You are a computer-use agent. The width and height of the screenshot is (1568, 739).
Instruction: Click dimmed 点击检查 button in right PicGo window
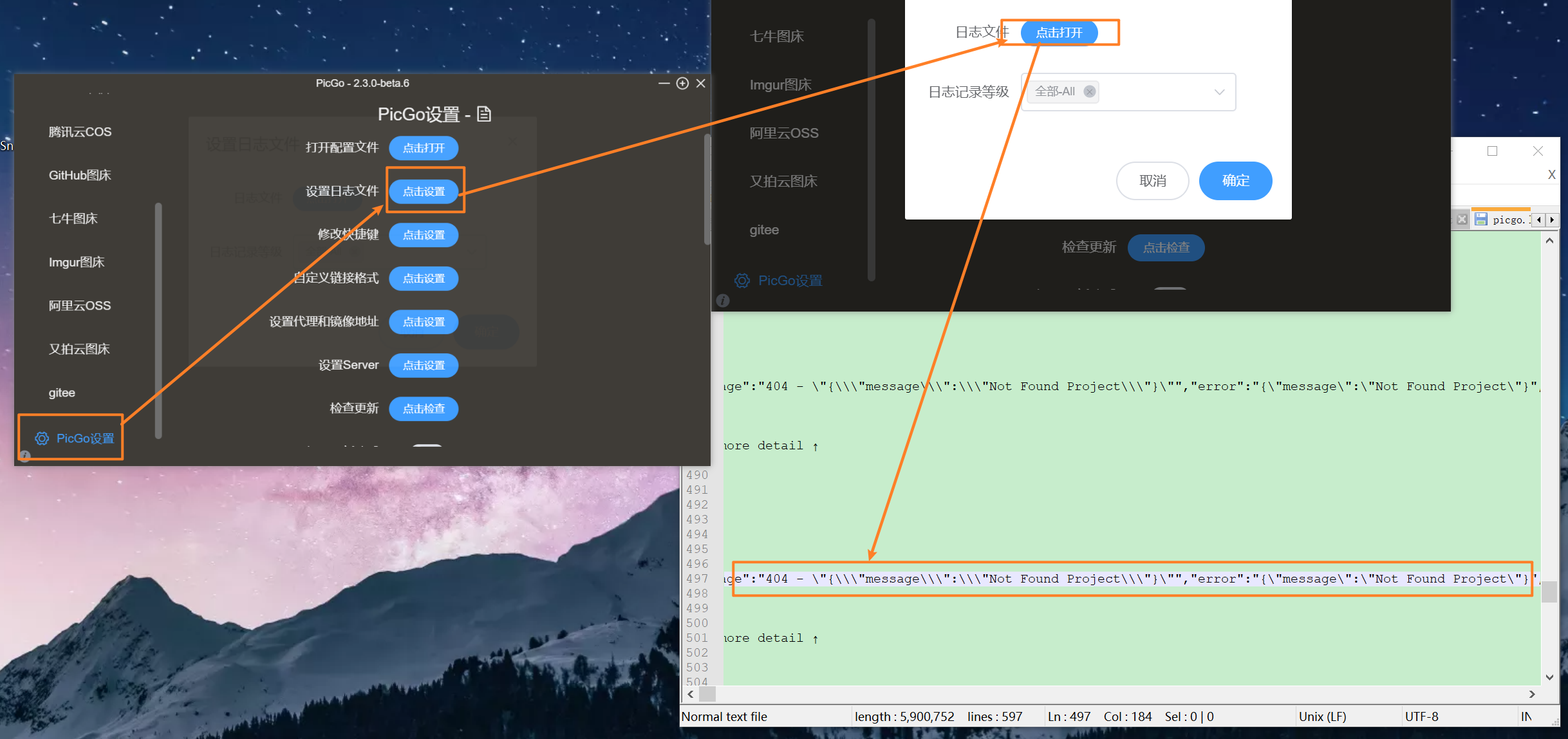[x=1166, y=247]
